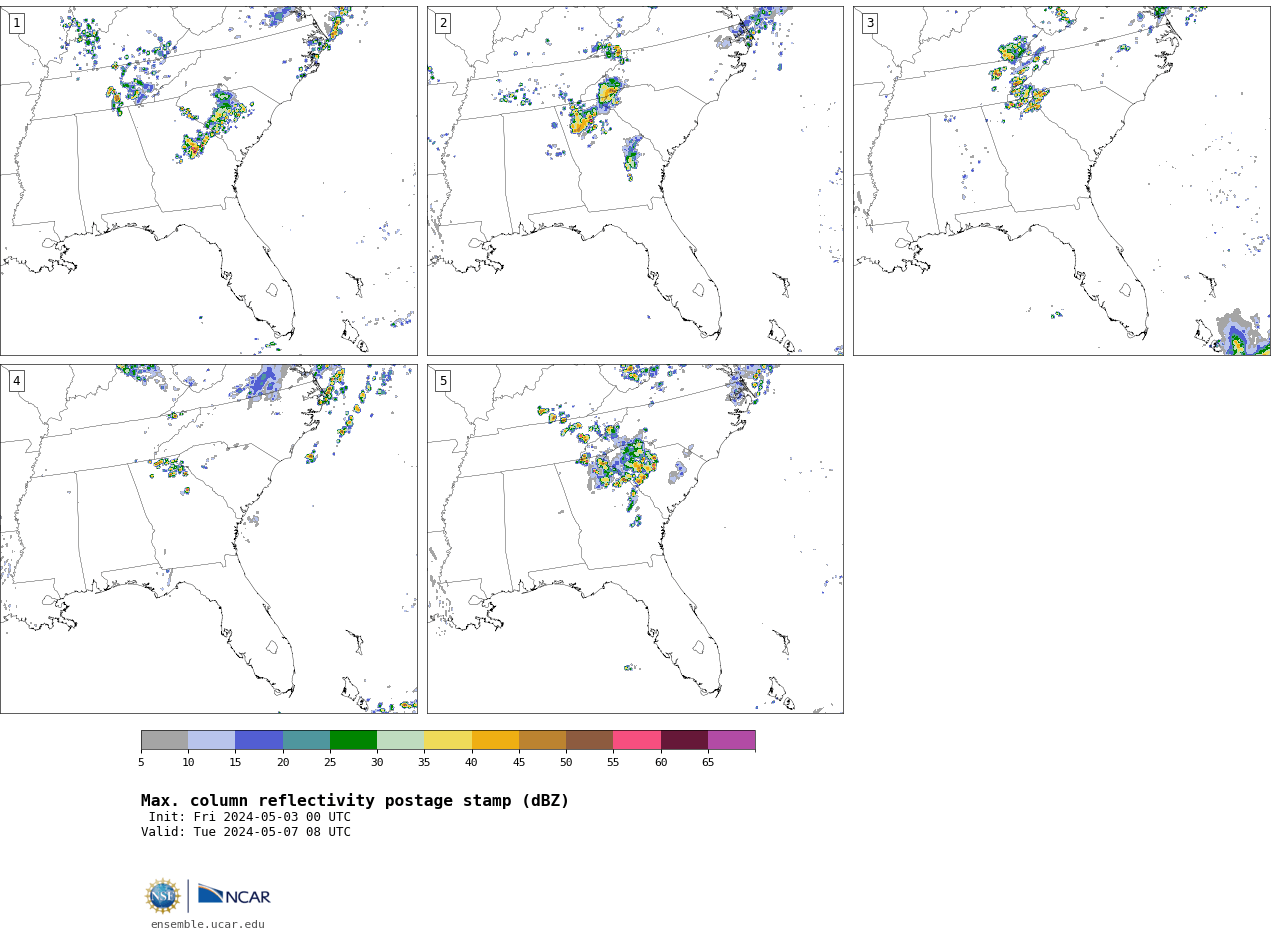Click the pink 55-60 dBZ swatch
Image resolution: width=1280 pixels, height=936 pixels.
tap(637, 740)
